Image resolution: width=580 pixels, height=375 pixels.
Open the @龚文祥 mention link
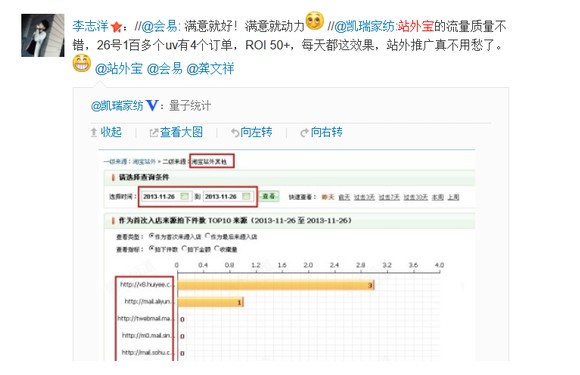(210, 68)
